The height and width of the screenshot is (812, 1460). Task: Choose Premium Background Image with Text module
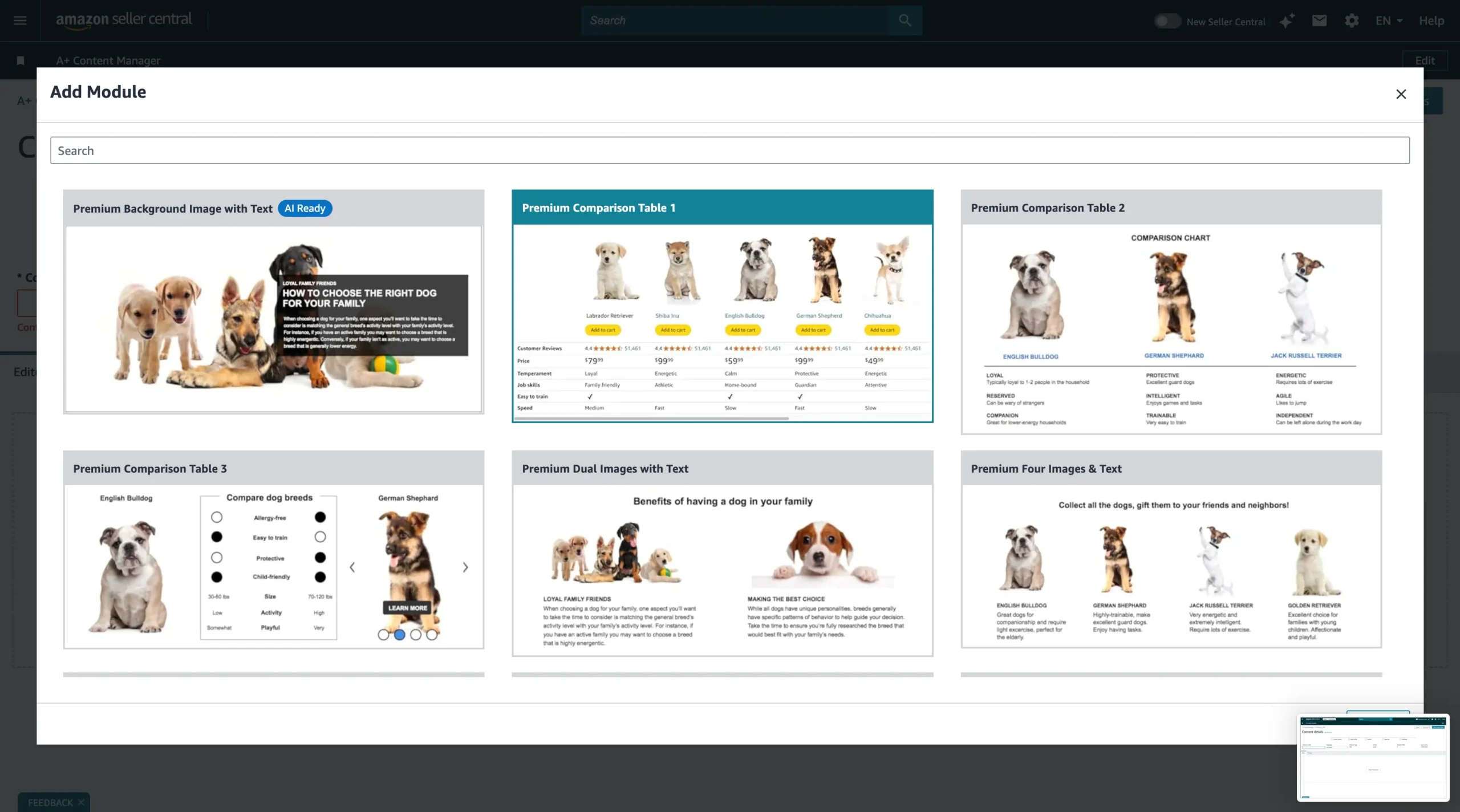point(274,302)
